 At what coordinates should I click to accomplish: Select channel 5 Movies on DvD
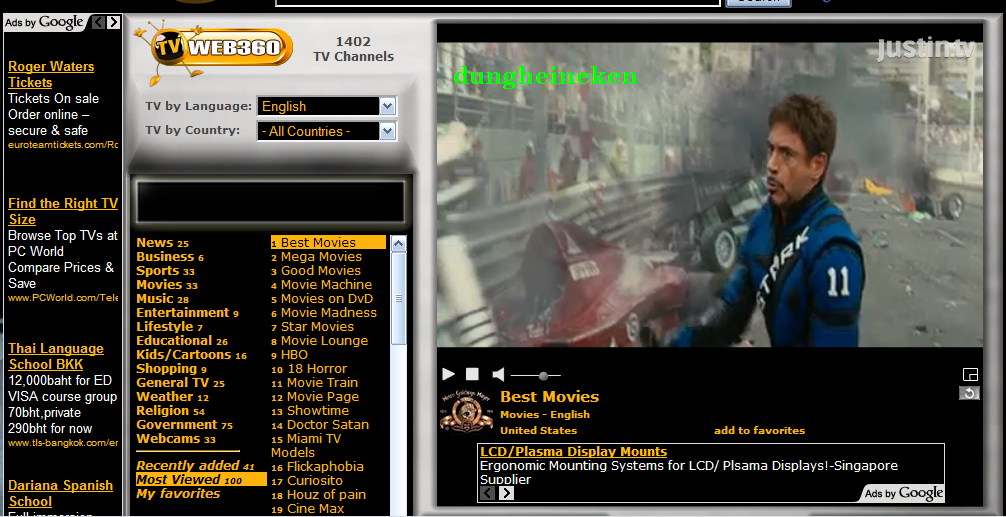322,299
